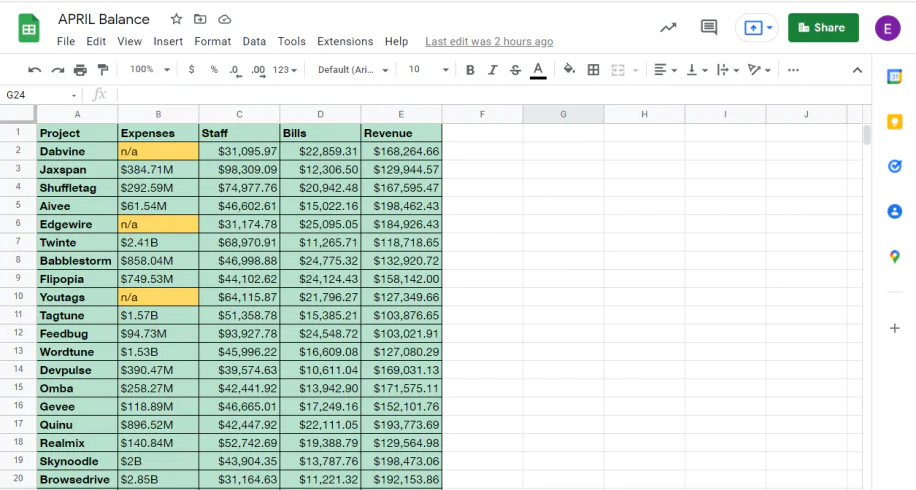Toggle bold formatting
Image resolution: width=916 pixels, height=490 pixels.
pyautogui.click(x=470, y=70)
